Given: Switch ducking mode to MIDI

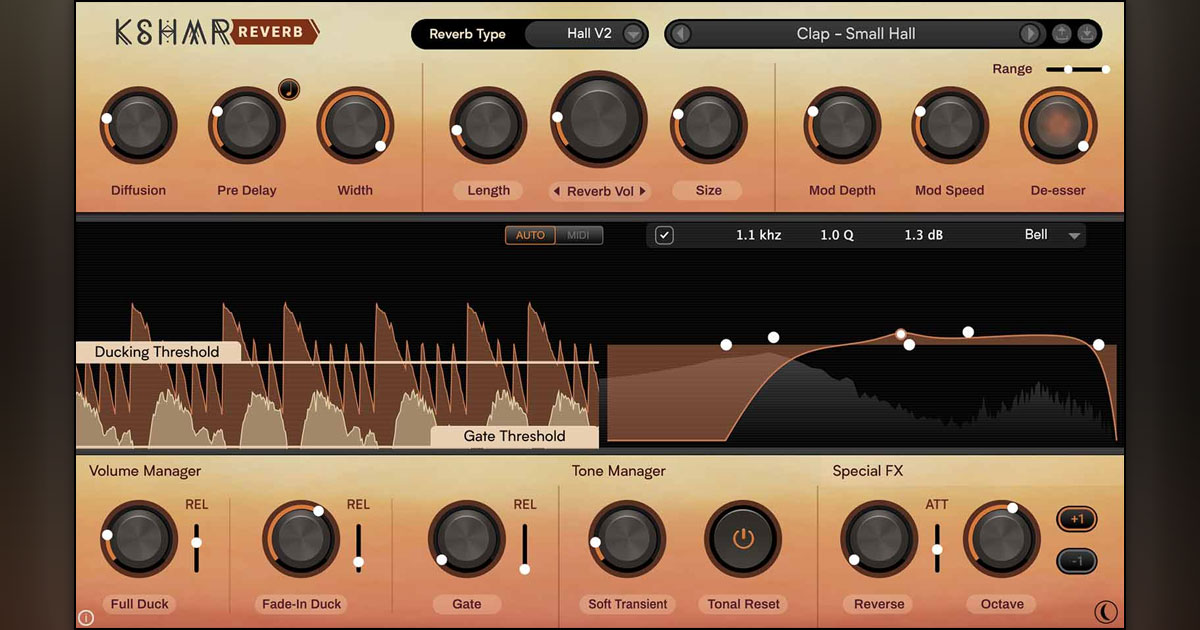Looking at the screenshot, I should [579, 236].
